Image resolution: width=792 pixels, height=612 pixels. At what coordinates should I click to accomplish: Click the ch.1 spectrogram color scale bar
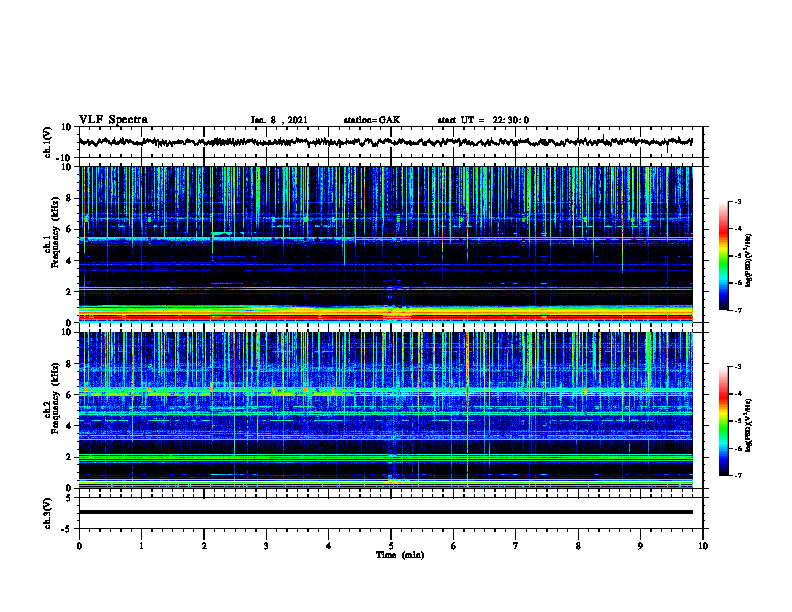pyautogui.click(x=723, y=256)
